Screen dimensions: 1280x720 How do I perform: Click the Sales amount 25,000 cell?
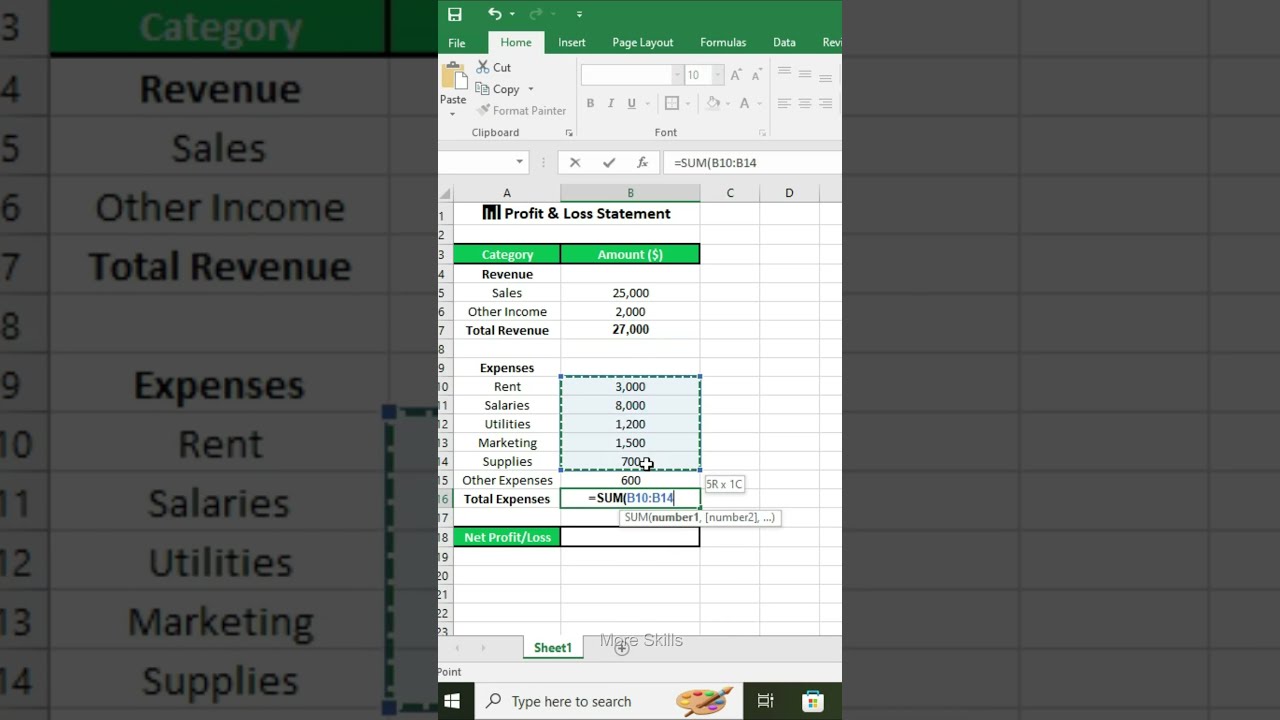[x=630, y=293]
